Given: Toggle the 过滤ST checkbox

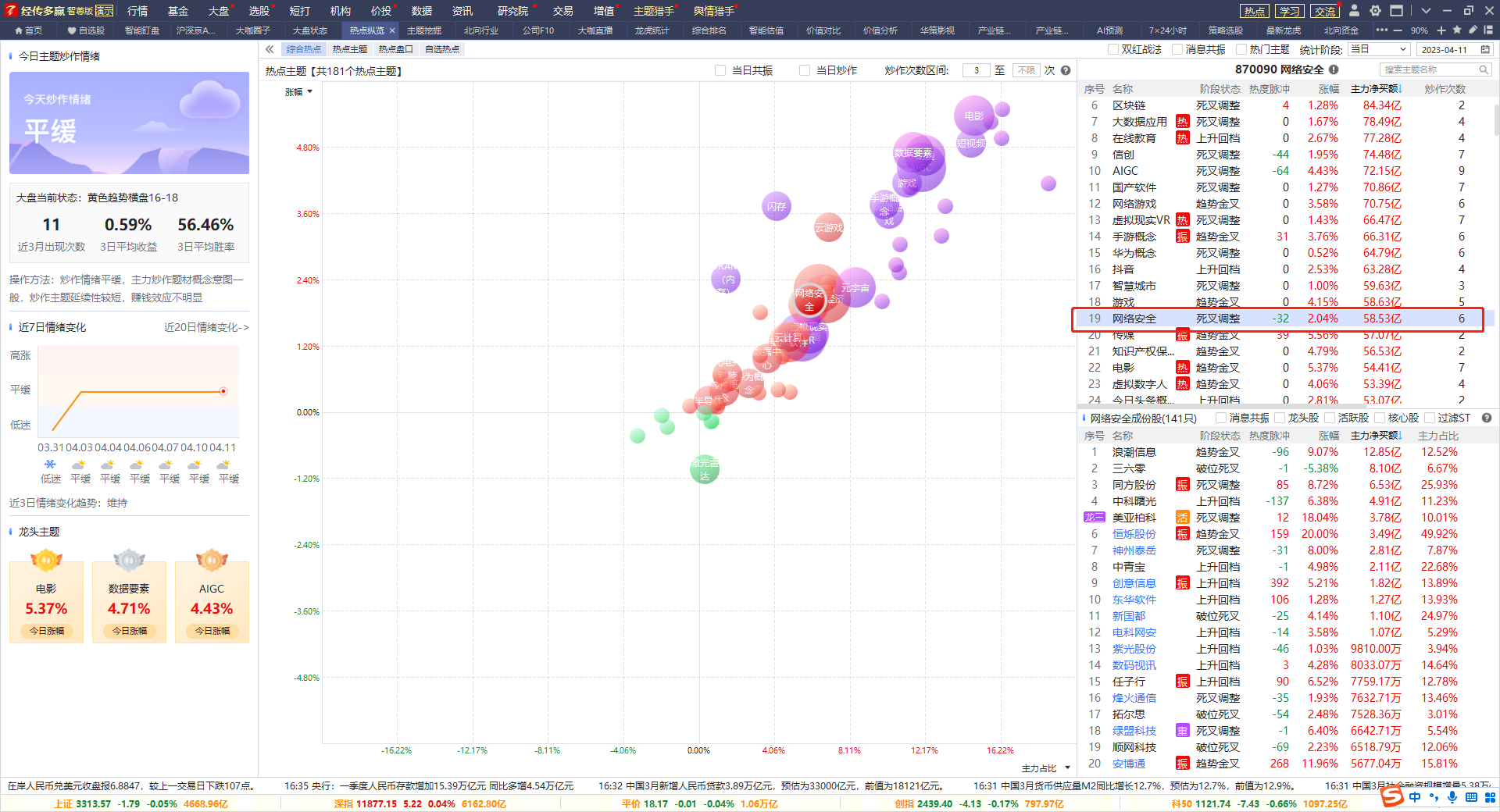Looking at the screenshot, I should (1430, 418).
